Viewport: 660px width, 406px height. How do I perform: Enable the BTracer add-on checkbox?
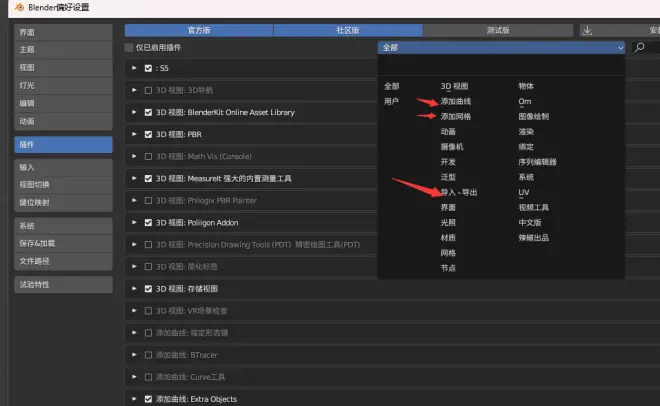(x=148, y=355)
